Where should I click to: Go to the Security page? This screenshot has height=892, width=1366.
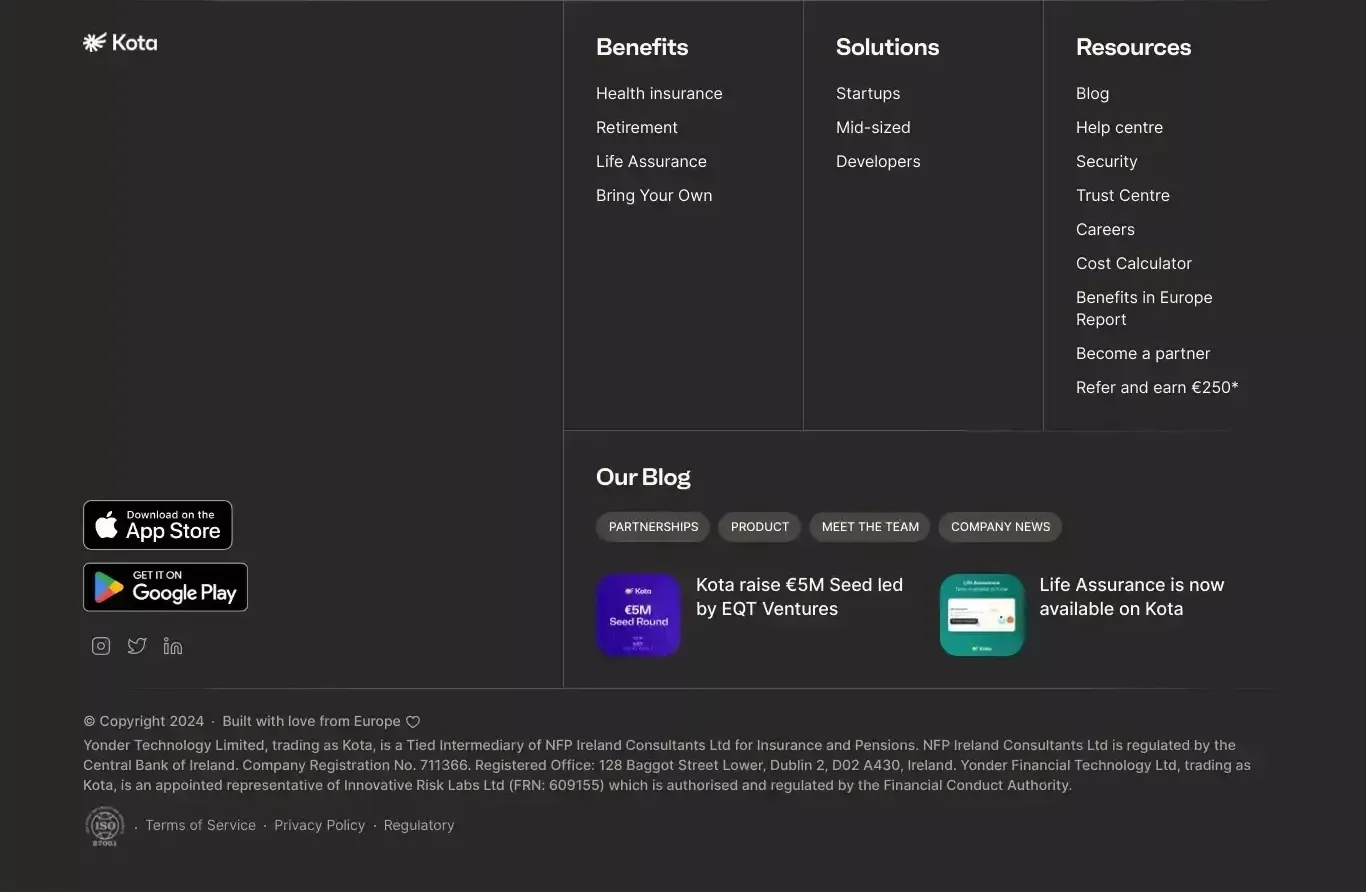point(1106,161)
